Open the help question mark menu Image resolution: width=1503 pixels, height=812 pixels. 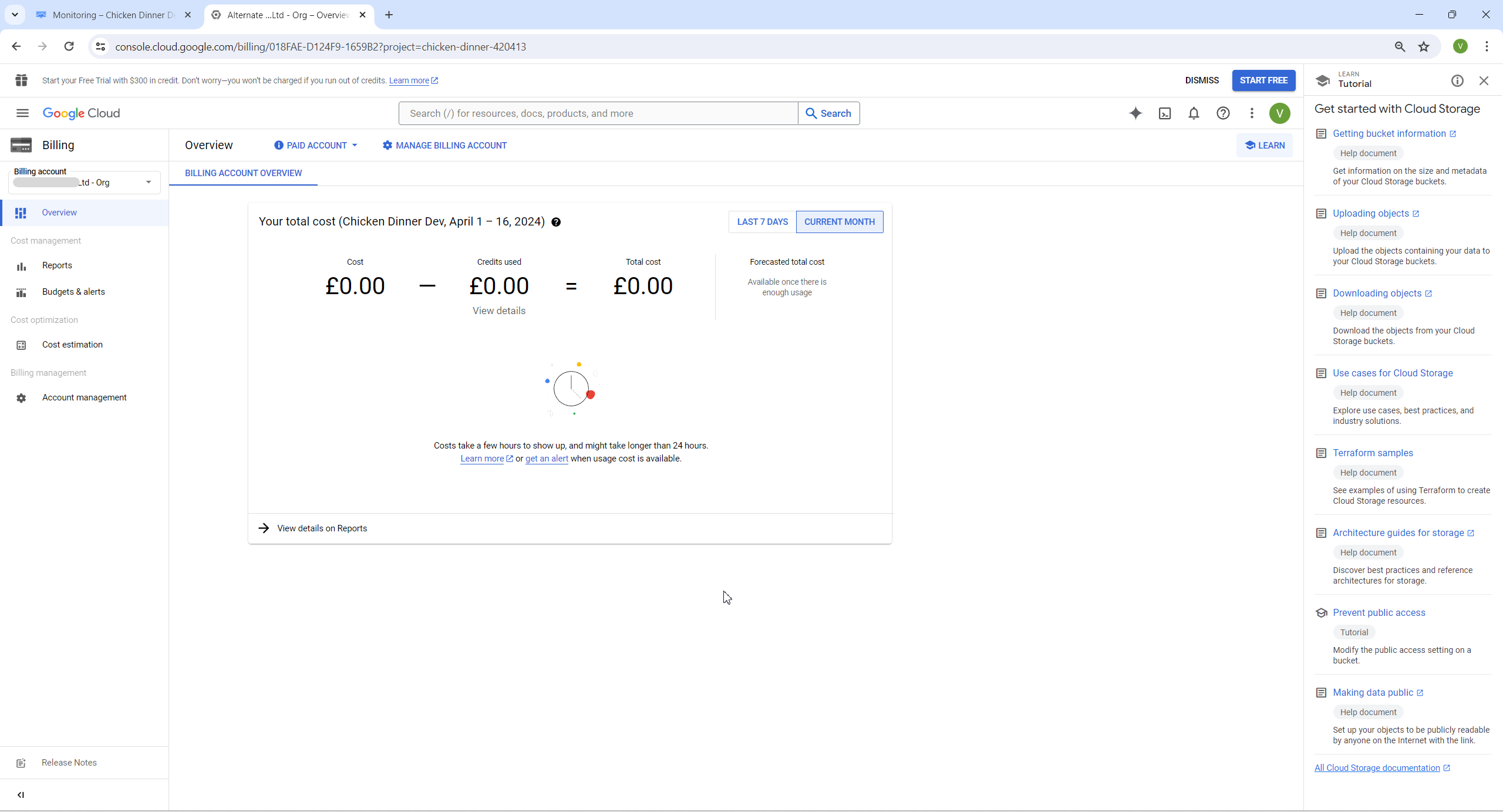pos(1223,113)
